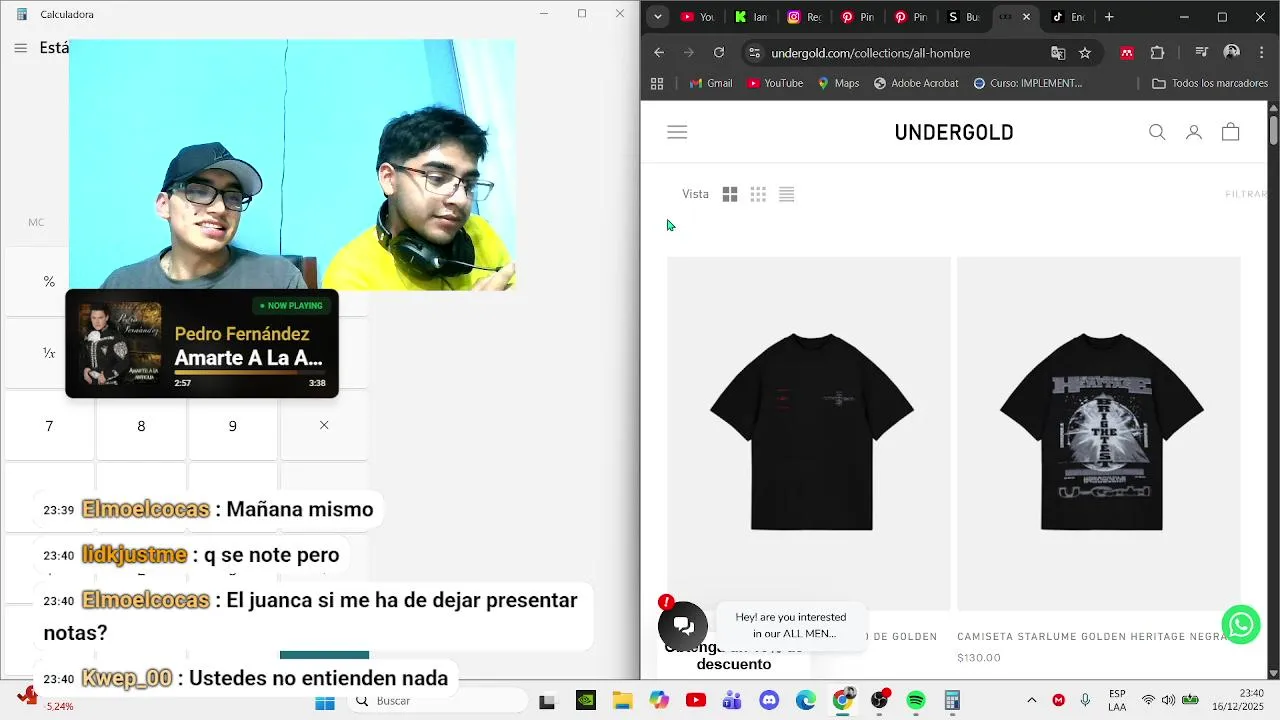The height and width of the screenshot is (720, 1280).
Task: Open Windows Start button
Action: [325, 701]
